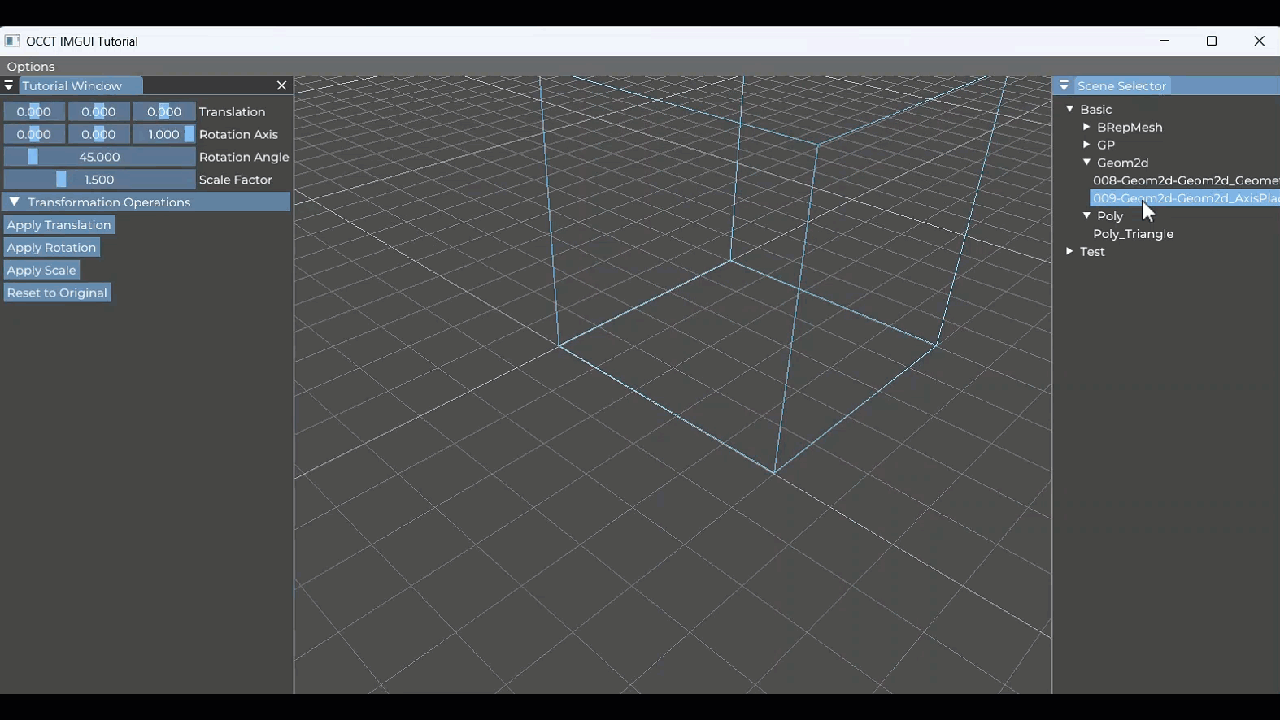1280x720 pixels.
Task: Expand the GP tree node
Action: (x=1087, y=145)
